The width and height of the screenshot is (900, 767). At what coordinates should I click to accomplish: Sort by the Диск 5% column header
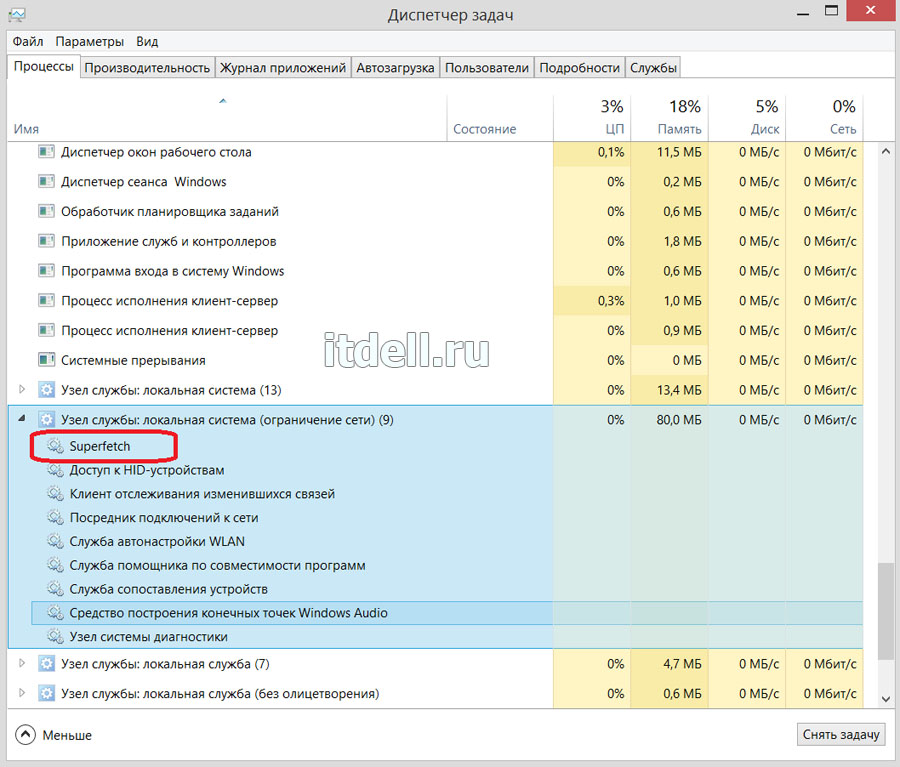pyautogui.click(x=747, y=118)
